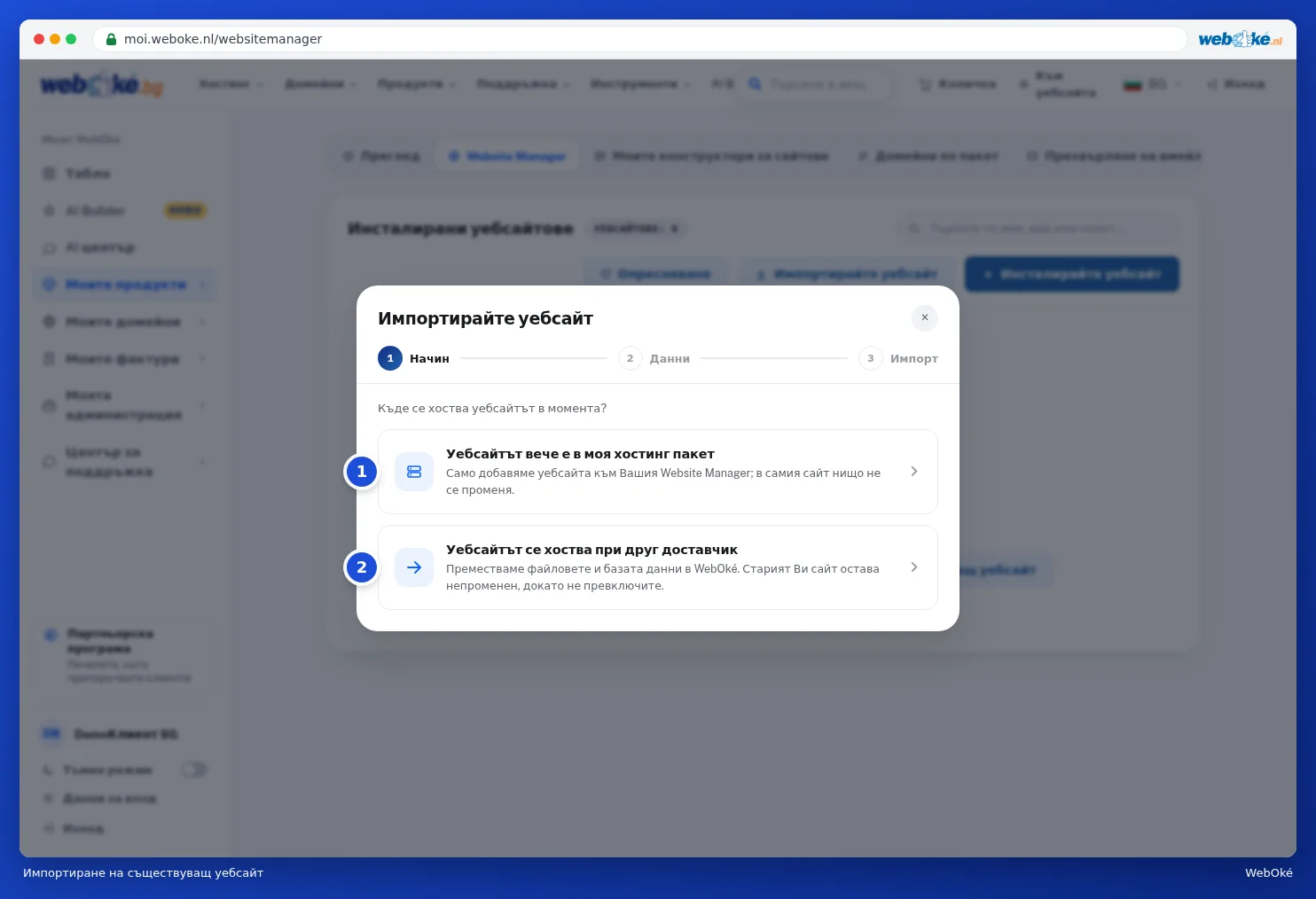
Task: Expand Моята администрация in the sidebar
Action: [124, 405]
